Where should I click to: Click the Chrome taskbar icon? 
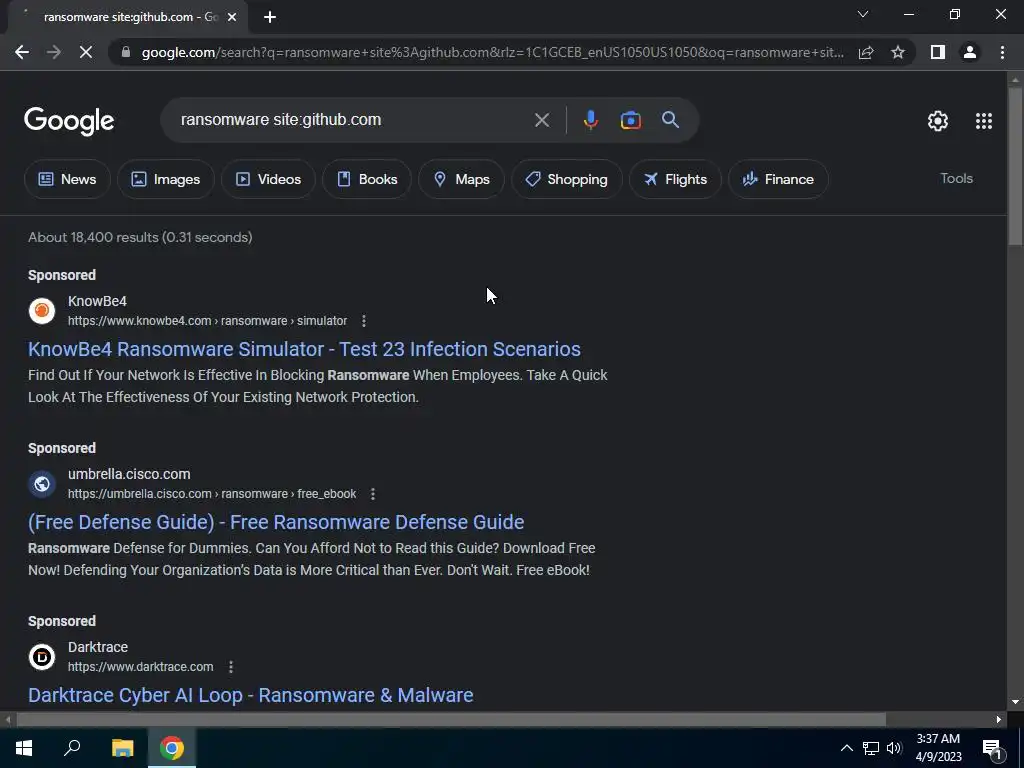(x=172, y=748)
